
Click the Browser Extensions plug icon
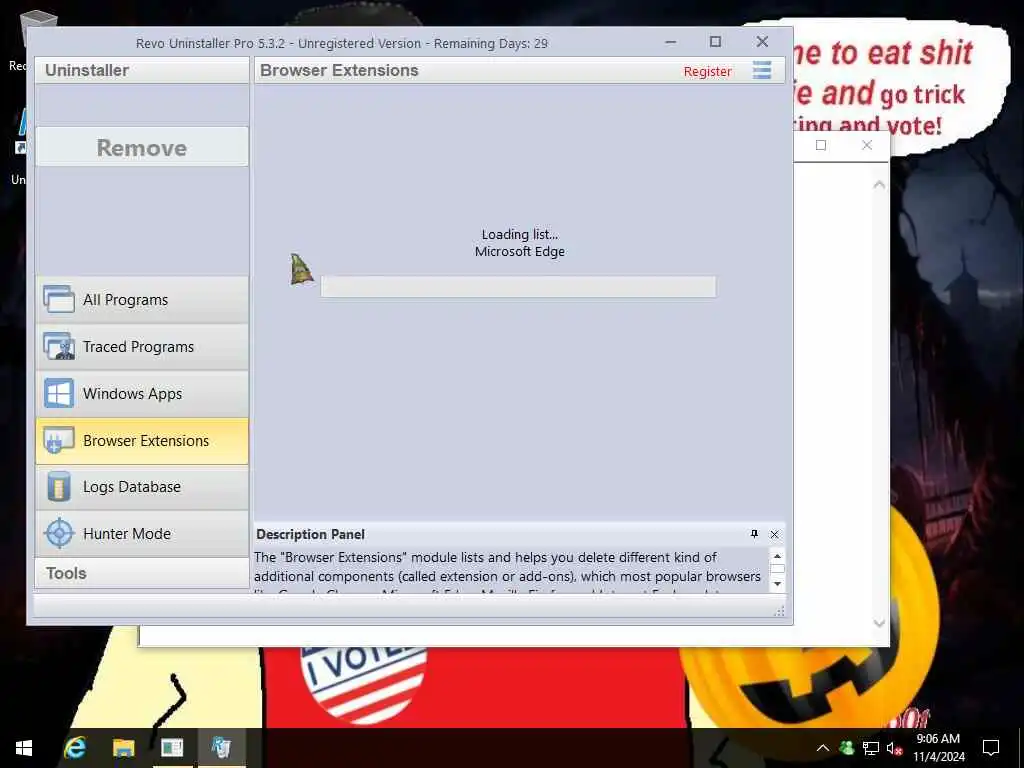click(x=59, y=440)
